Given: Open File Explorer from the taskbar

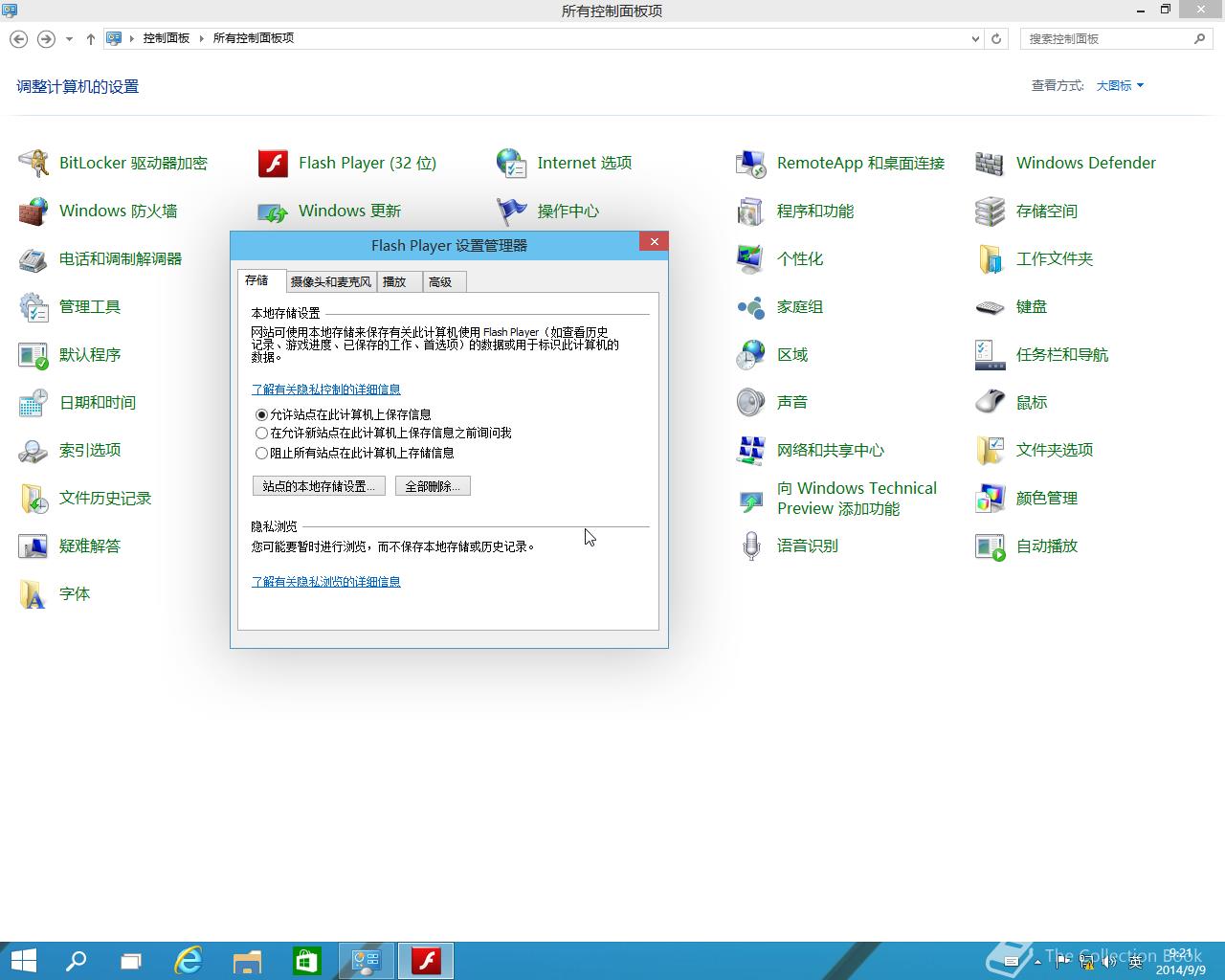Looking at the screenshot, I should (248, 961).
